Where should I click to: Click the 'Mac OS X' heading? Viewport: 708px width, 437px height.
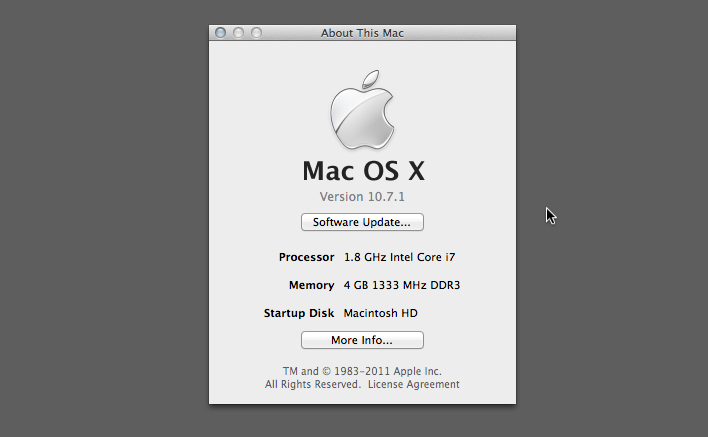[362, 169]
